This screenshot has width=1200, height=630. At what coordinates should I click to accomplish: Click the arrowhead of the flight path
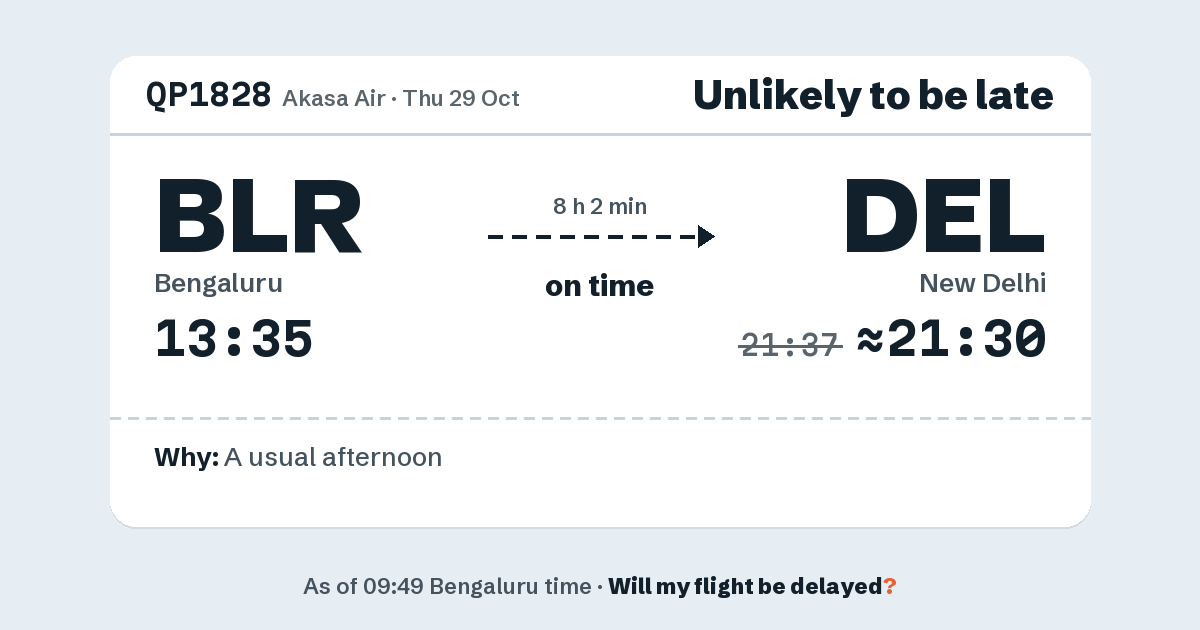tap(706, 237)
